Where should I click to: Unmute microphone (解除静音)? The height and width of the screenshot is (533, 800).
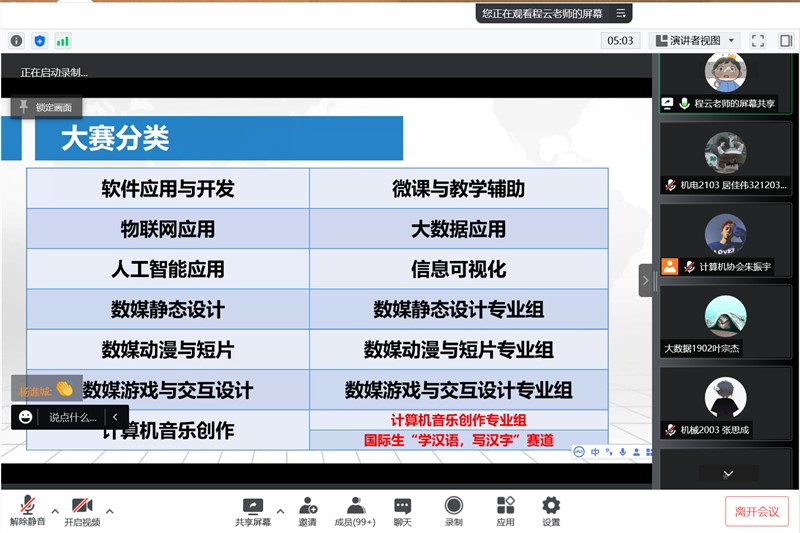coord(27,510)
